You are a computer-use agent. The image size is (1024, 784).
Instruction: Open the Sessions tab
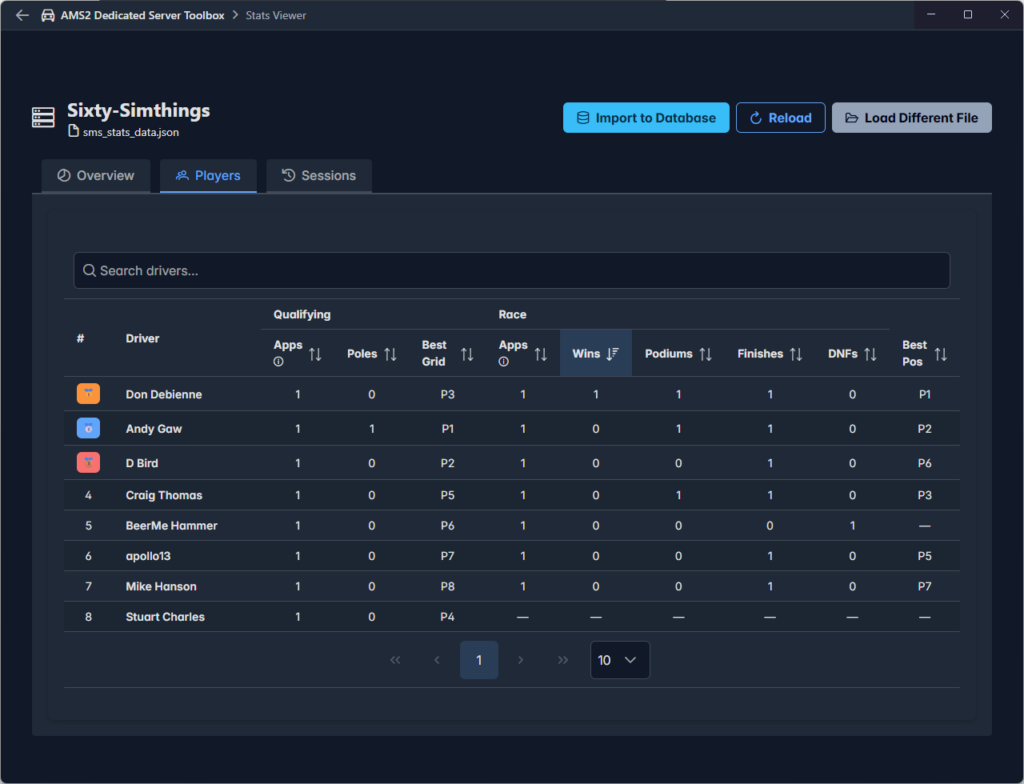(x=319, y=176)
